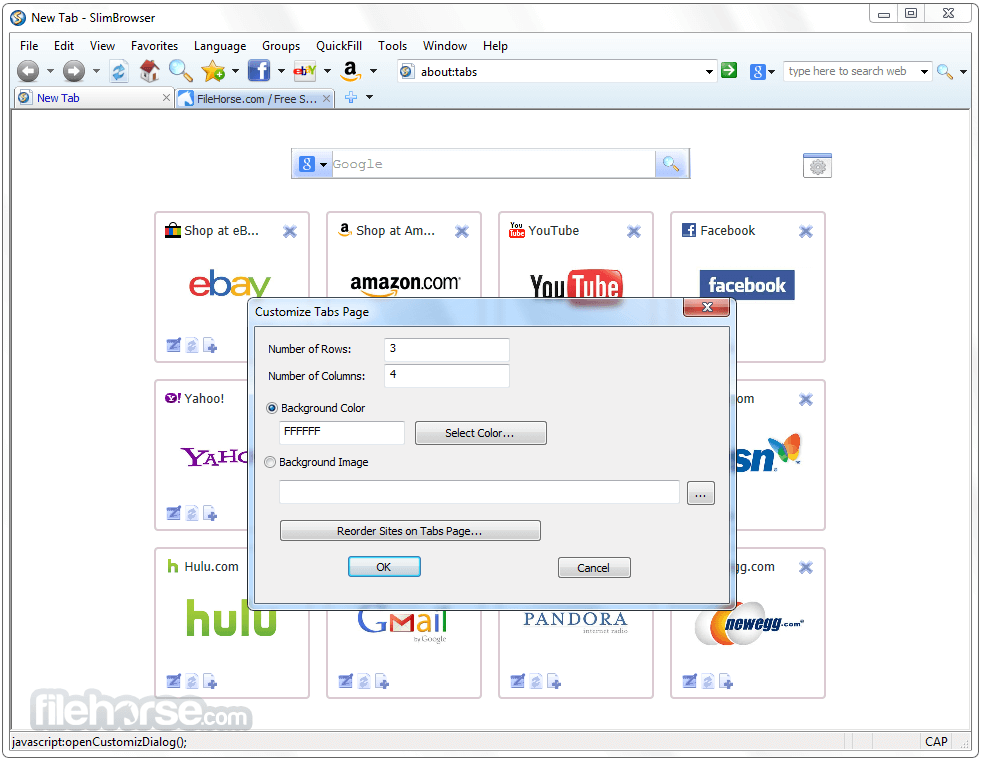Close the New Tab tab

(x=166, y=98)
